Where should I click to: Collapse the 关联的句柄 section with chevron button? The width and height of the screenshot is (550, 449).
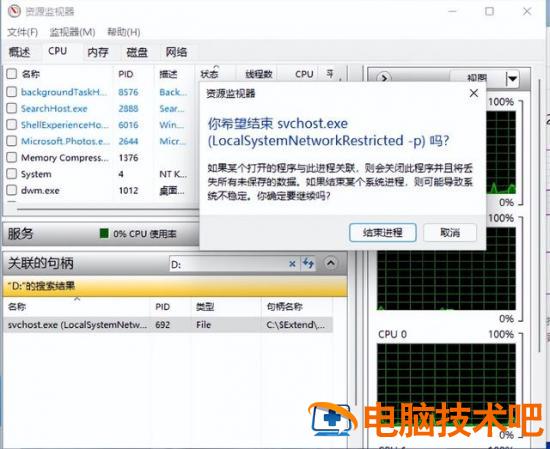(x=331, y=263)
